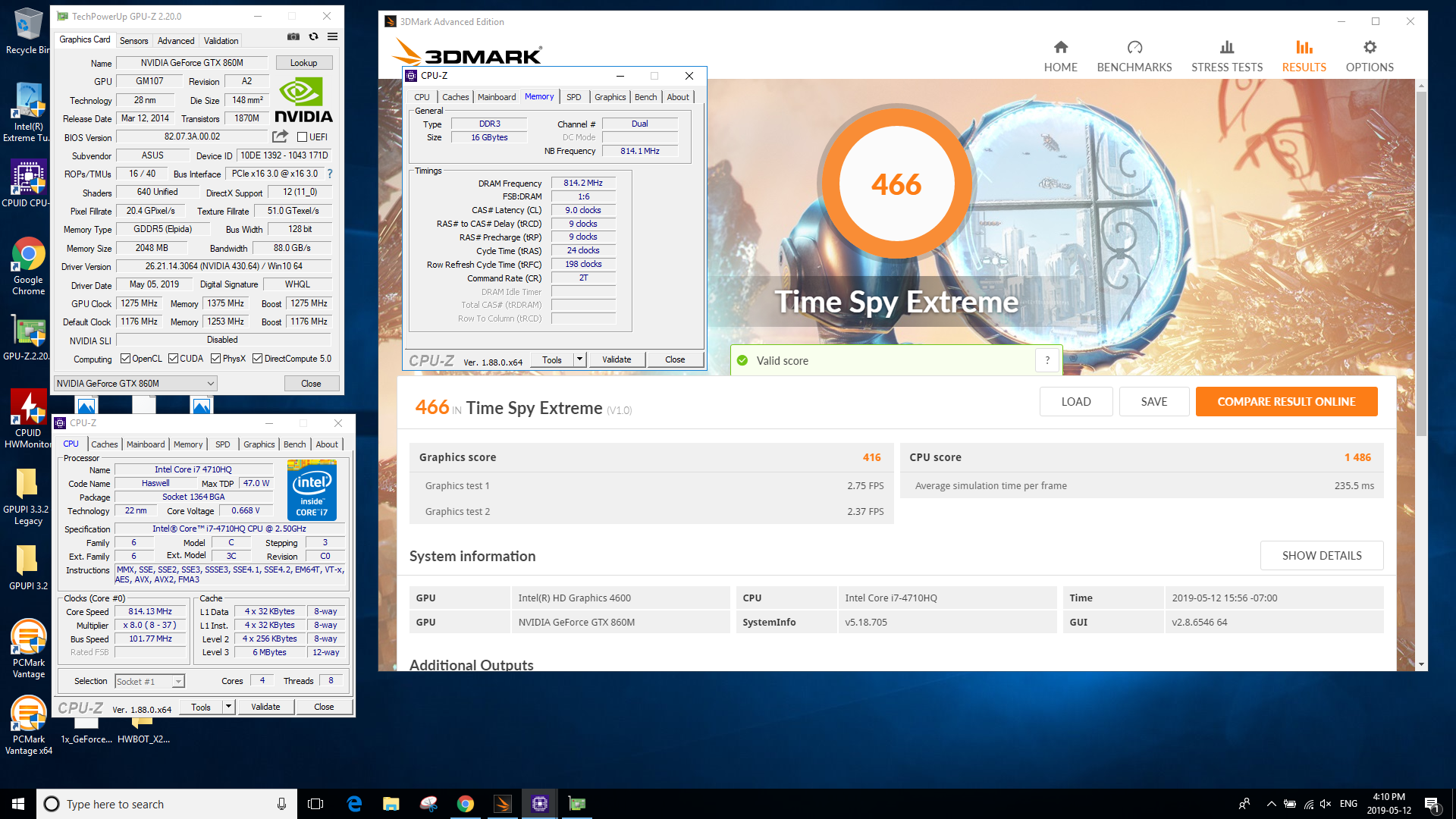Click GPU-Z refresh icon
1456x819 pixels.
tap(313, 36)
